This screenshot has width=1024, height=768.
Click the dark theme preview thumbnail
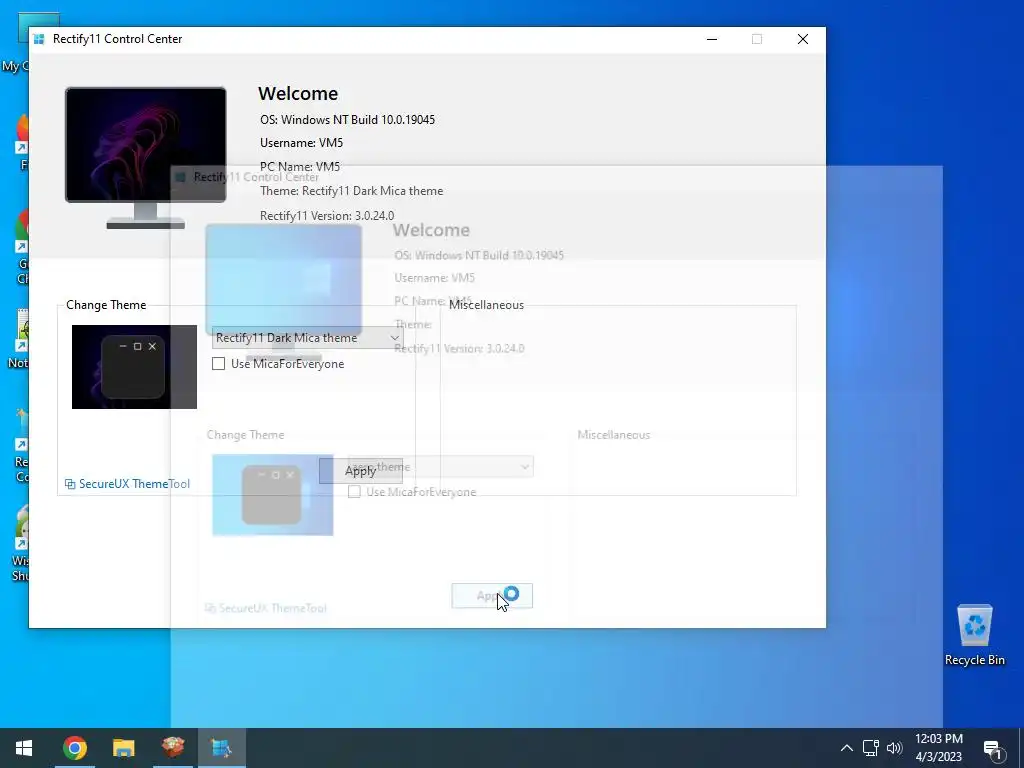click(134, 367)
